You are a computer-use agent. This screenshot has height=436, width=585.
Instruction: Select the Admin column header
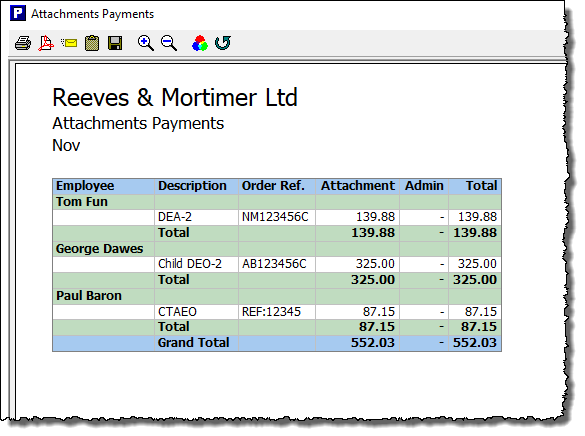tap(424, 186)
